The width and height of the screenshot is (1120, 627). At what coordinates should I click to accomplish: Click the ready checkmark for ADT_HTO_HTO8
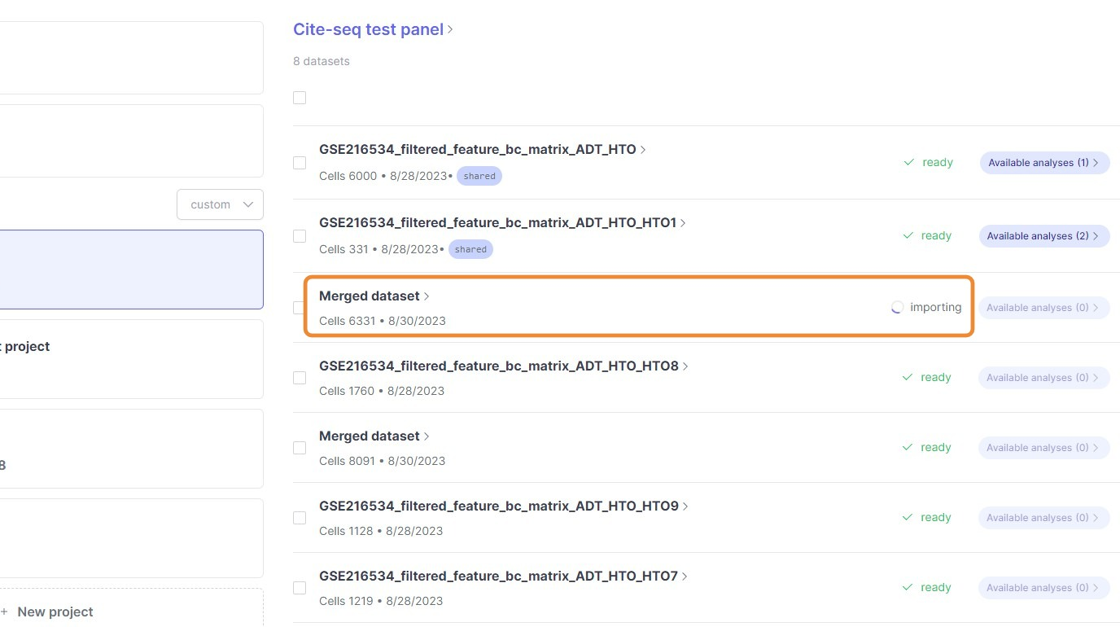(x=908, y=378)
